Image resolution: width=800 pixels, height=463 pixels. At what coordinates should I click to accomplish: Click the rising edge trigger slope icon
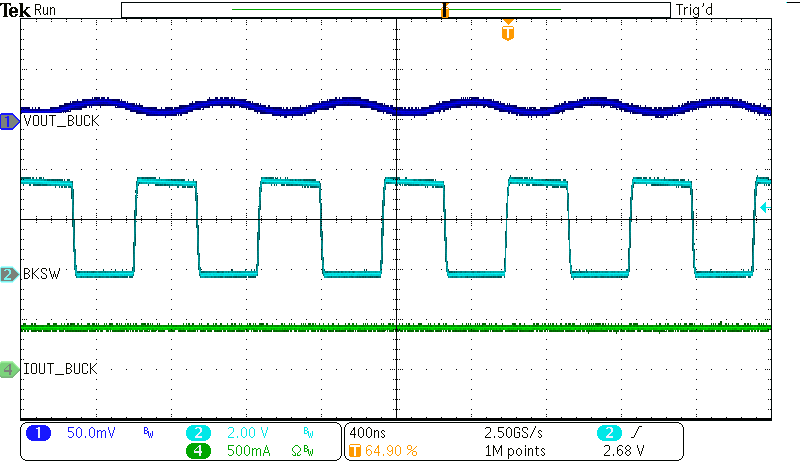point(637,433)
